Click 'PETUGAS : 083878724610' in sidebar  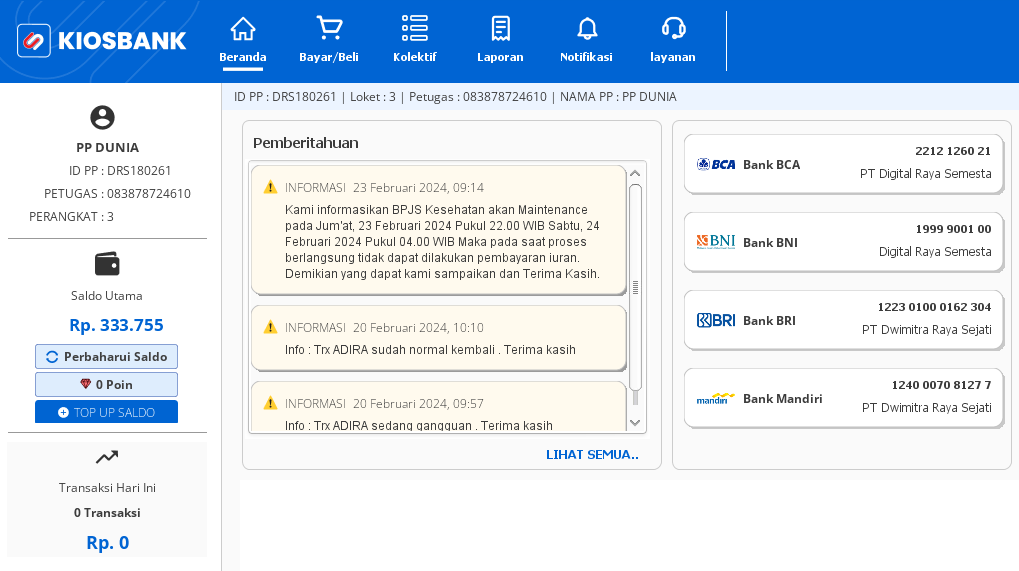pyautogui.click(x=118, y=194)
